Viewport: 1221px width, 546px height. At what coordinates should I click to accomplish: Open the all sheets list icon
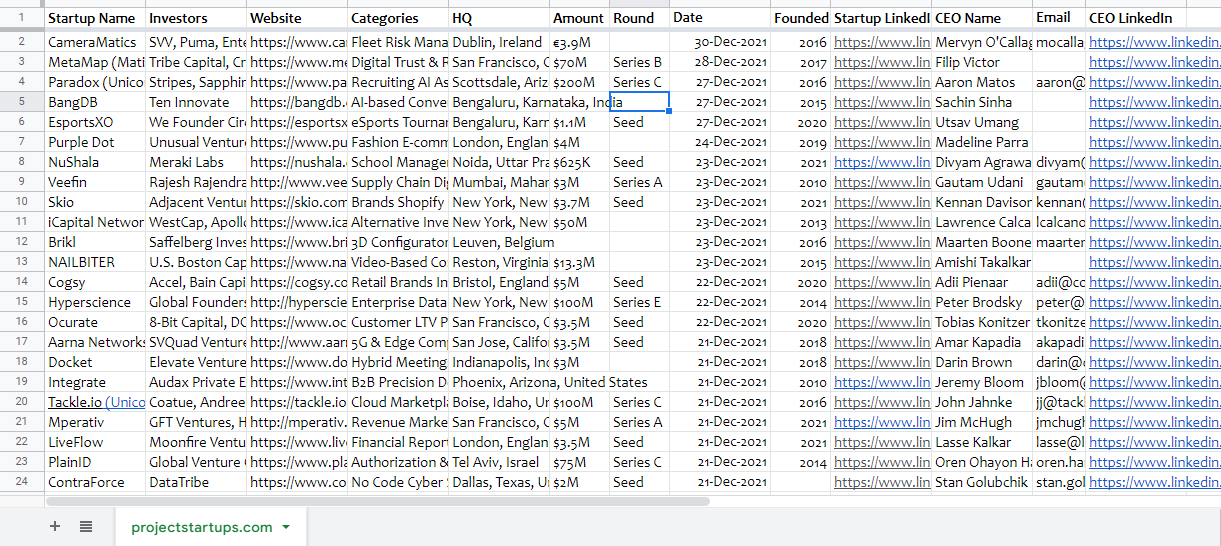tap(86, 527)
